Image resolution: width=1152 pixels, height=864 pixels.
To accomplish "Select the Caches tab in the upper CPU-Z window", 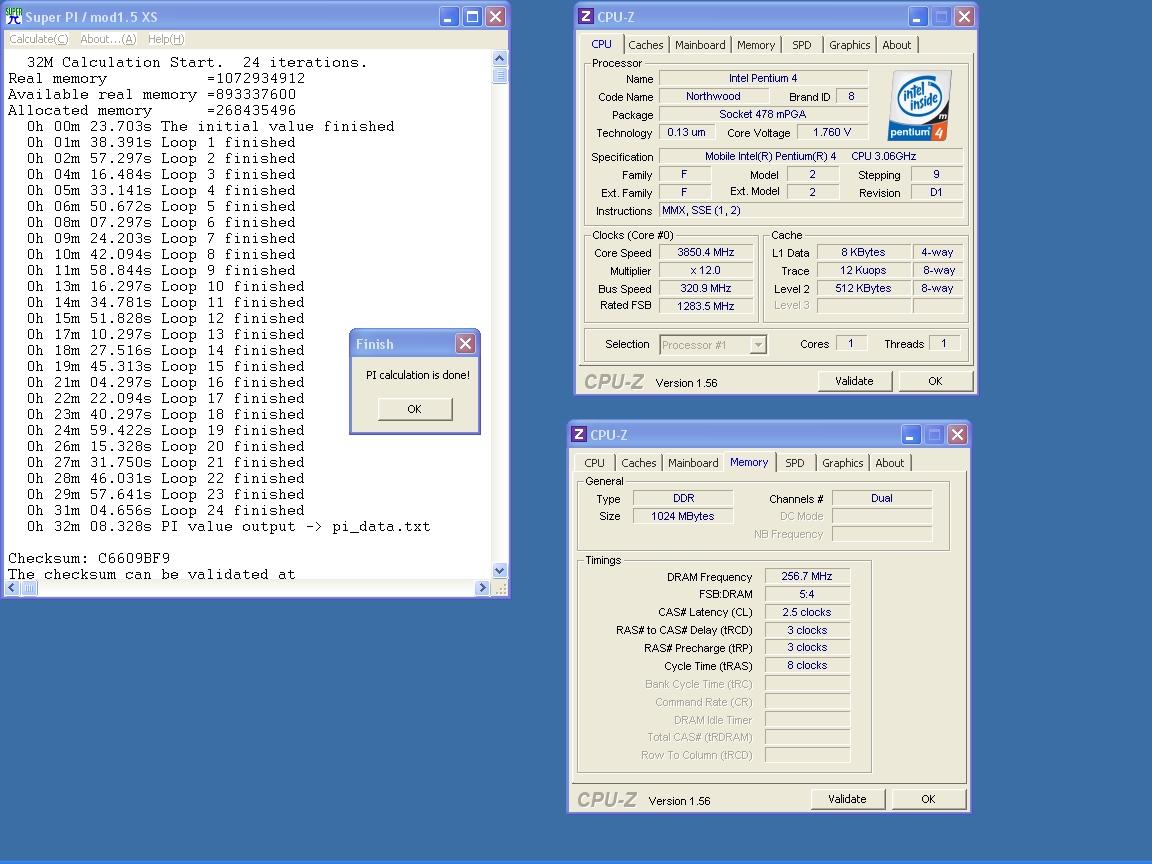I will tap(646, 45).
